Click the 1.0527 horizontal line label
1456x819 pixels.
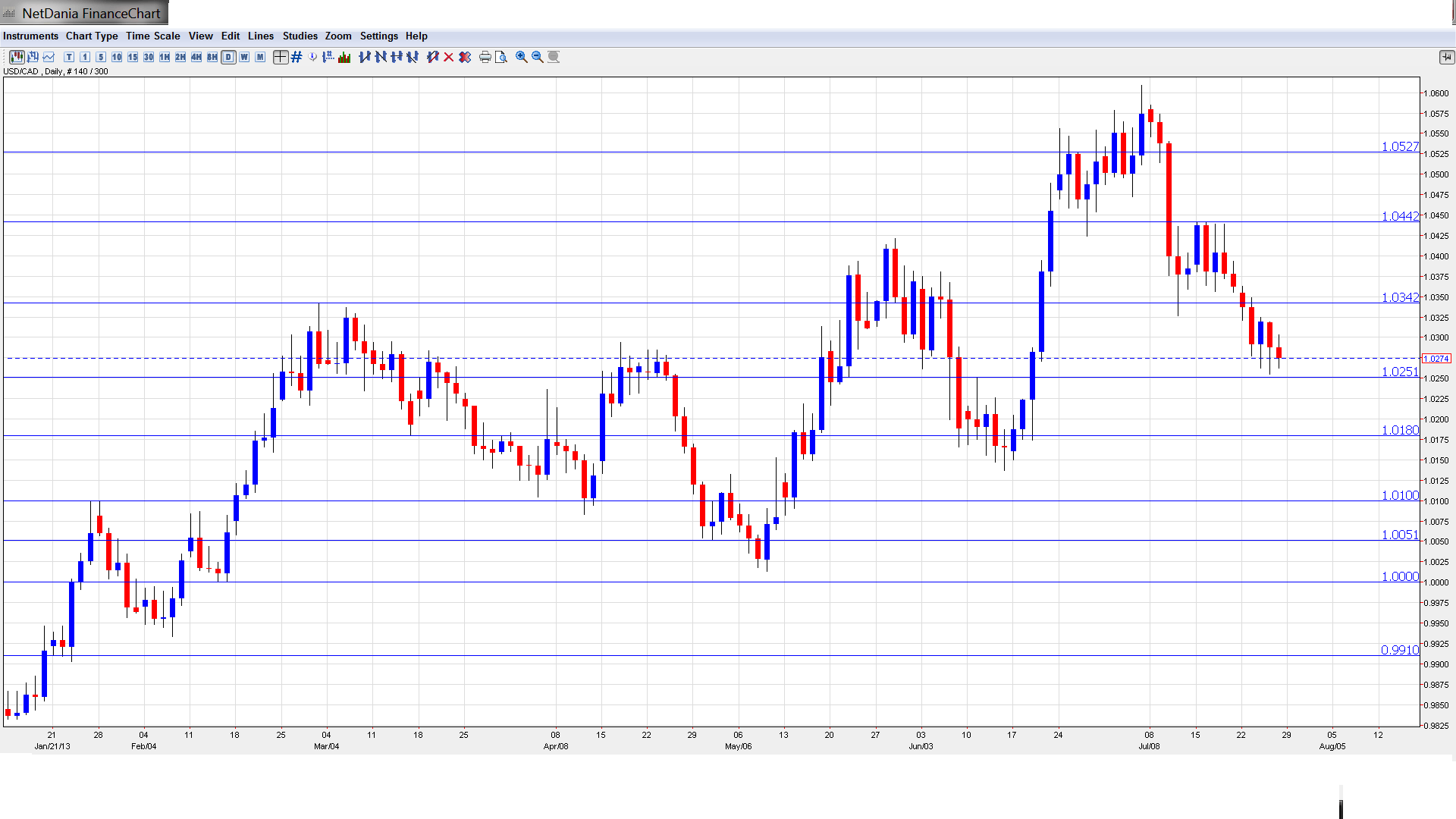pos(1399,146)
